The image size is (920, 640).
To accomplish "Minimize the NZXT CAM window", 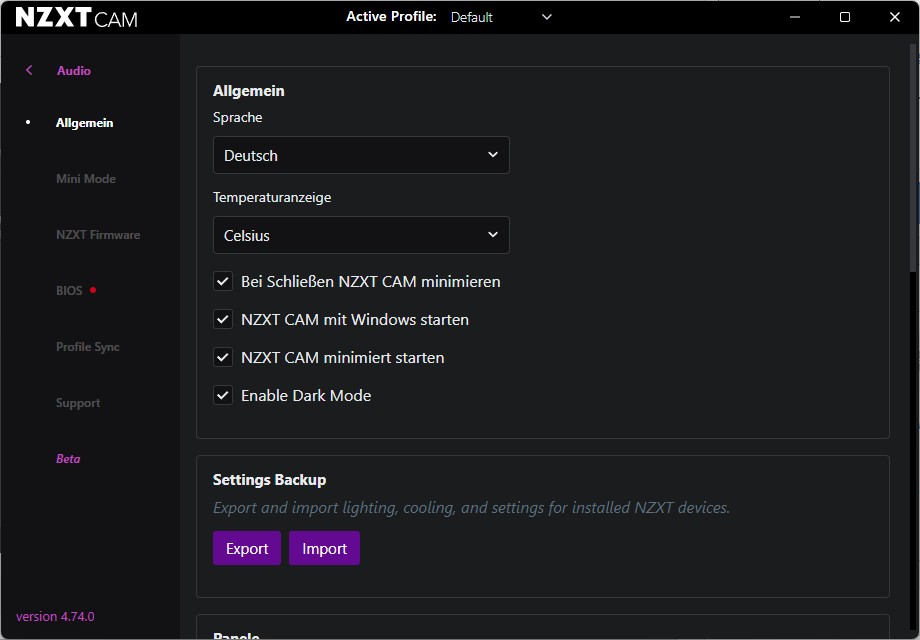I will (x=795, y=17).
